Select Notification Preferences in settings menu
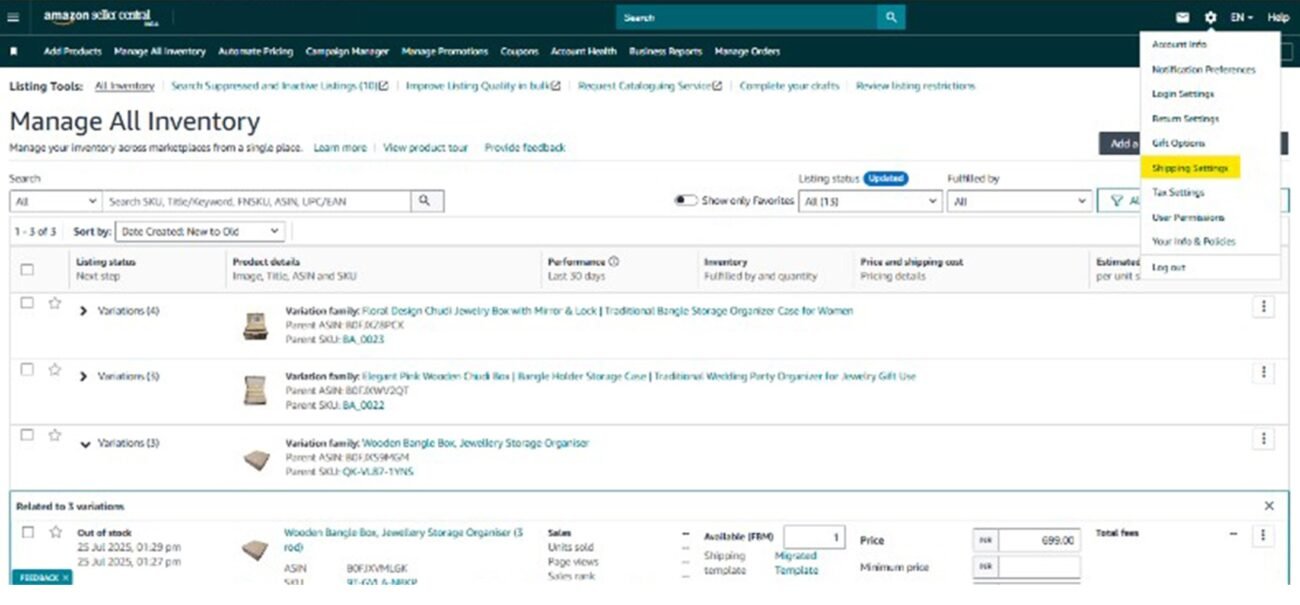1300x605 pixels. (x=1203, y=70)
